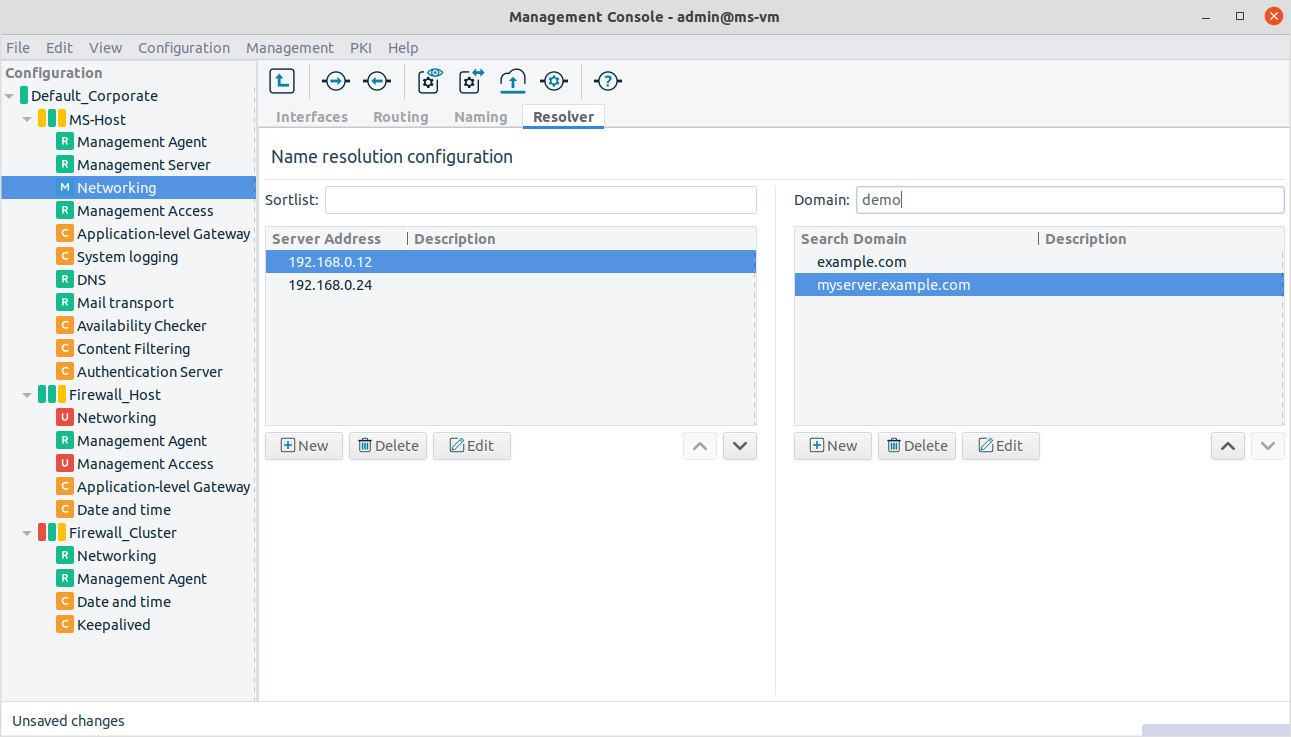Select the myserver.example.com search domain
Viewport: 1291px width, 737px height.
[1039, 285]
